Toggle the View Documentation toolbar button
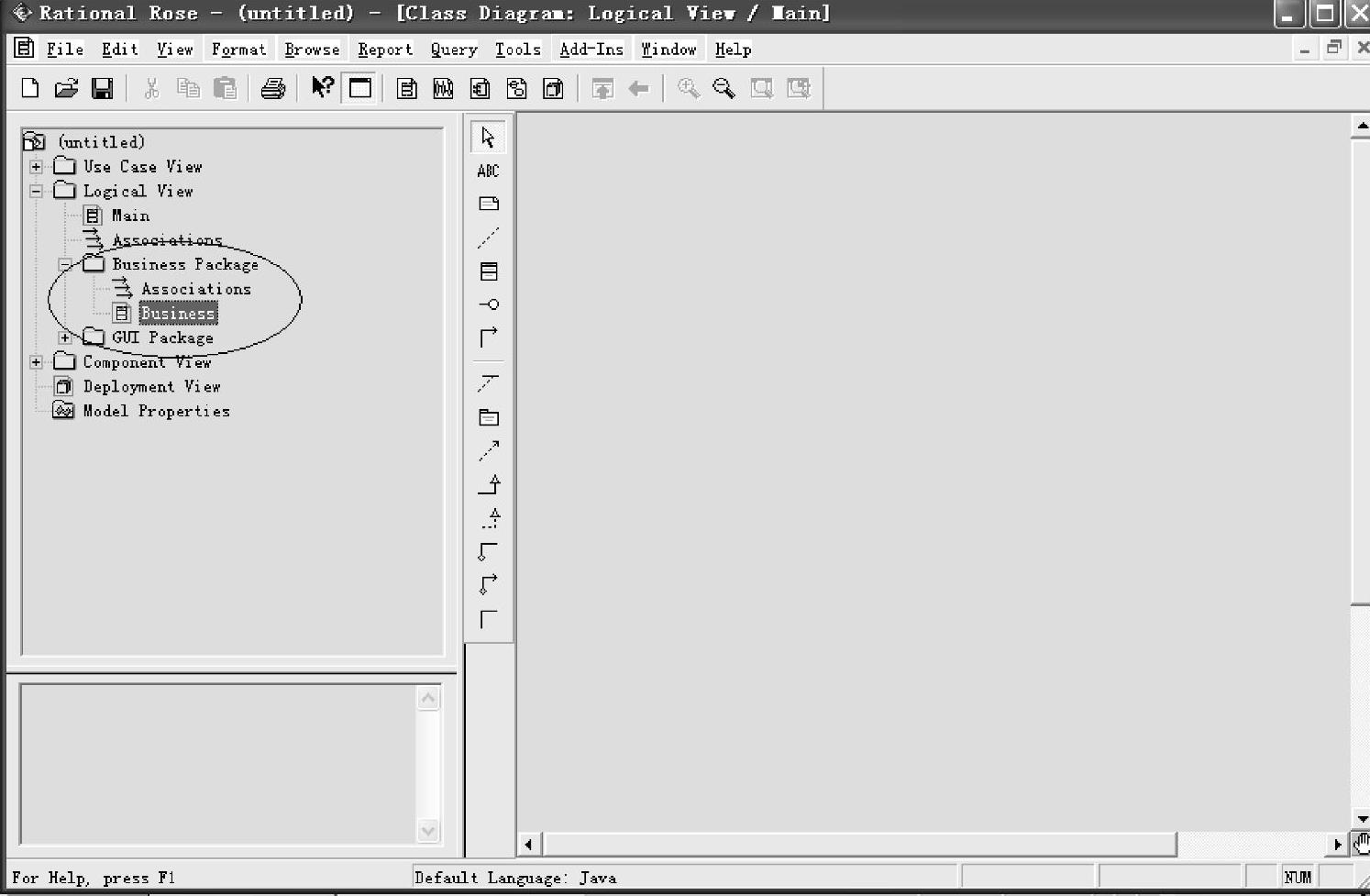 coord(359,88)
